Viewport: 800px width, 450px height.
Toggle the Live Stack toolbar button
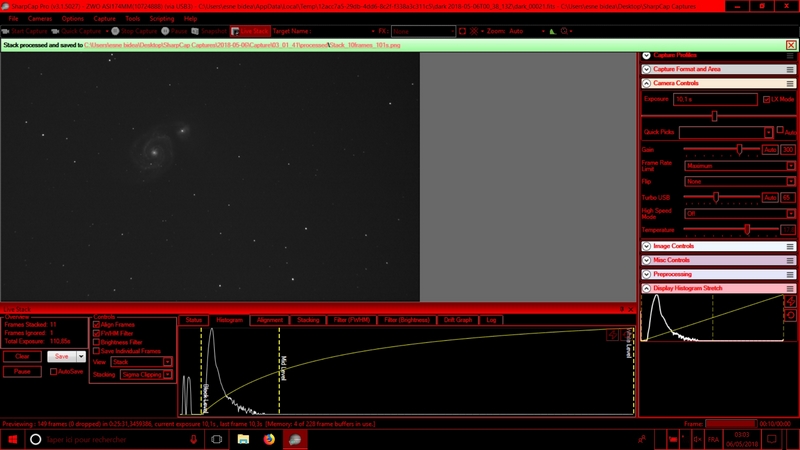(250, 31)
